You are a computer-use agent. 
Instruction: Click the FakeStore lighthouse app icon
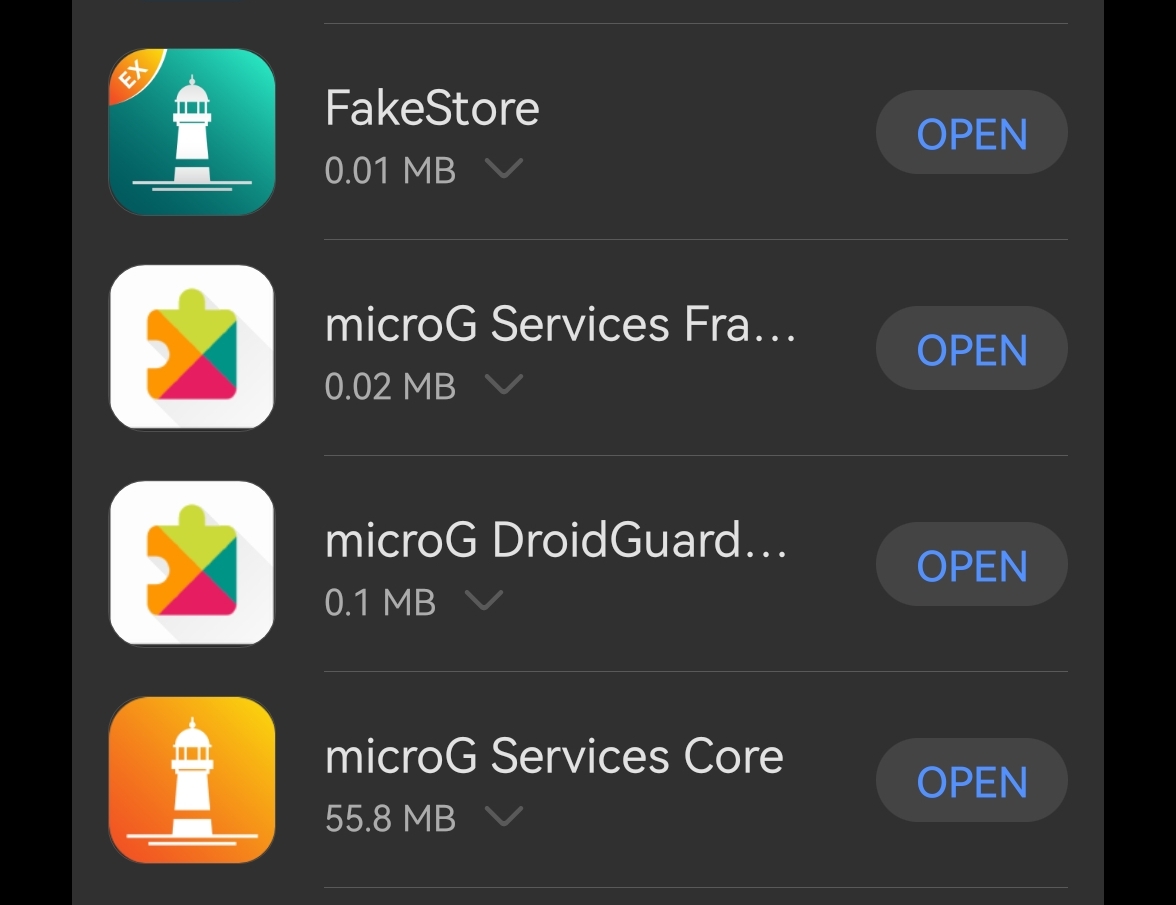pos(191,131)
